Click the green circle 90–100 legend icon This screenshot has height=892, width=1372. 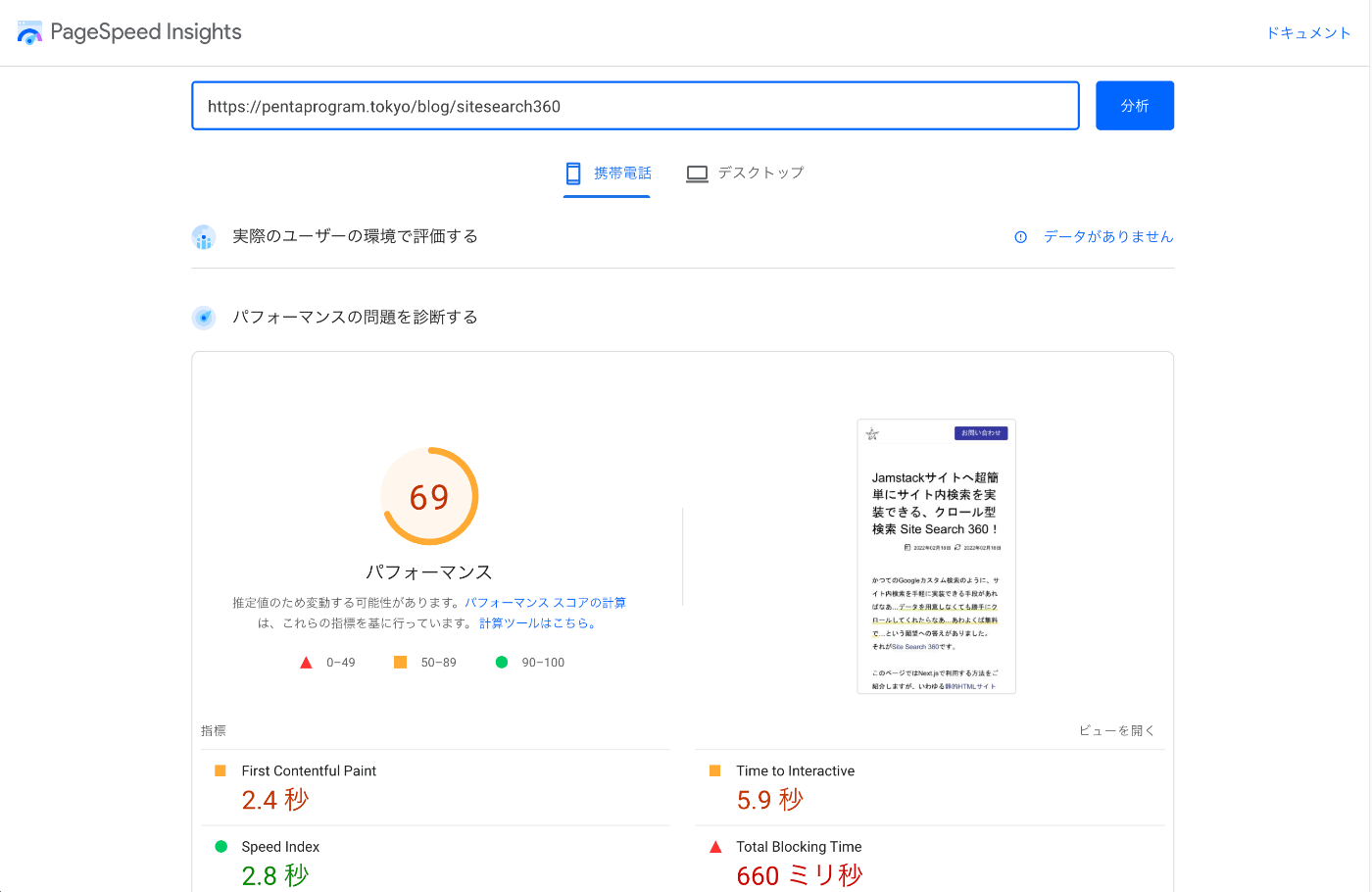click(502, 663)
